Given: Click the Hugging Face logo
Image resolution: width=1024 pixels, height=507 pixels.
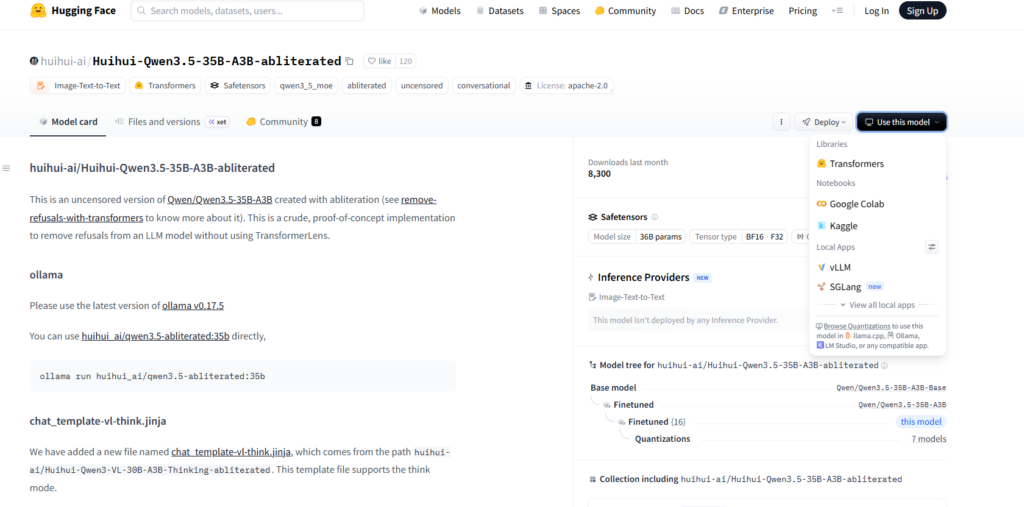Looking at the screenshot, I should (75, 10).
